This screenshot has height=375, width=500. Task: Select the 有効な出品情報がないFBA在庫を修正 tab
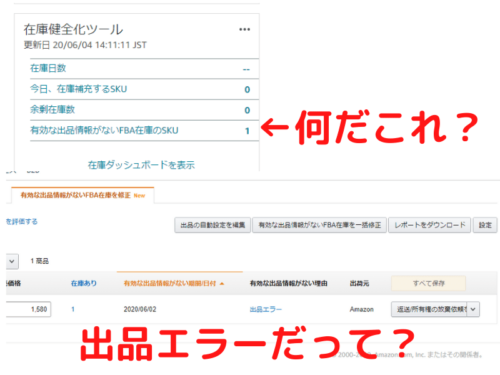83,195
